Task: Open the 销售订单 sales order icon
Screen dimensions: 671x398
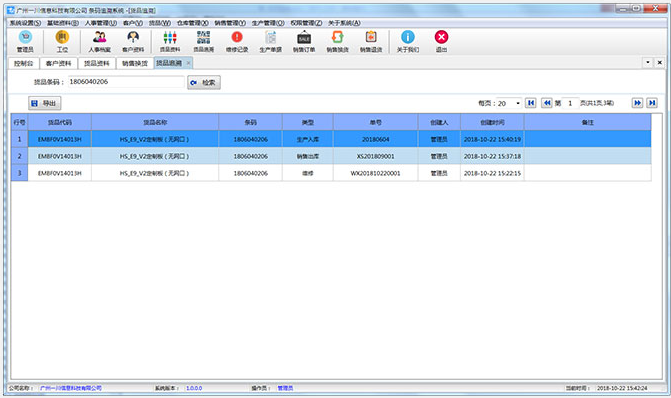Action: click(304, 42)
